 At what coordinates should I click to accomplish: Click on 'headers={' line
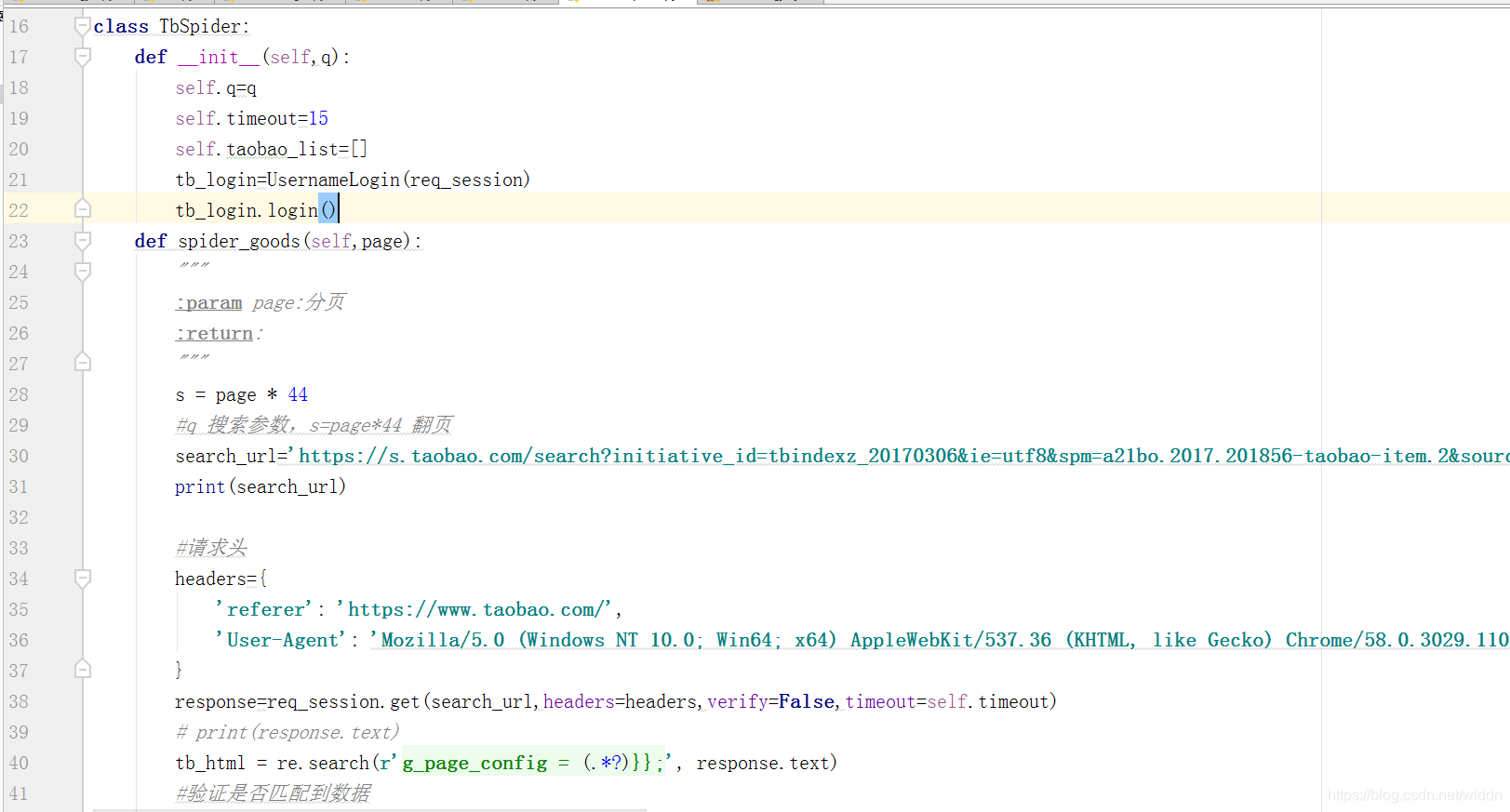(221, 579)
